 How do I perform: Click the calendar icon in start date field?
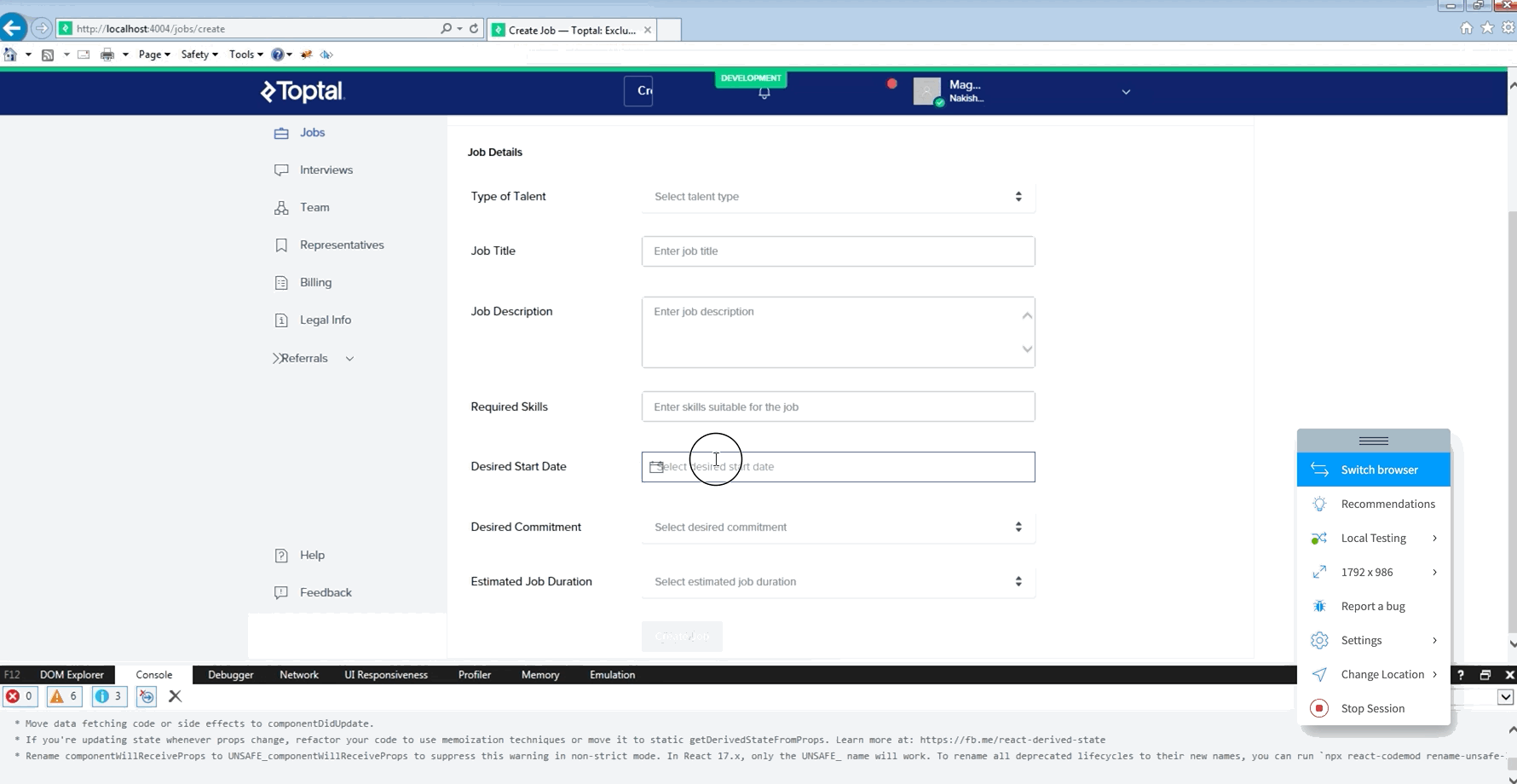pyautogui.click(x=655, y=467)
